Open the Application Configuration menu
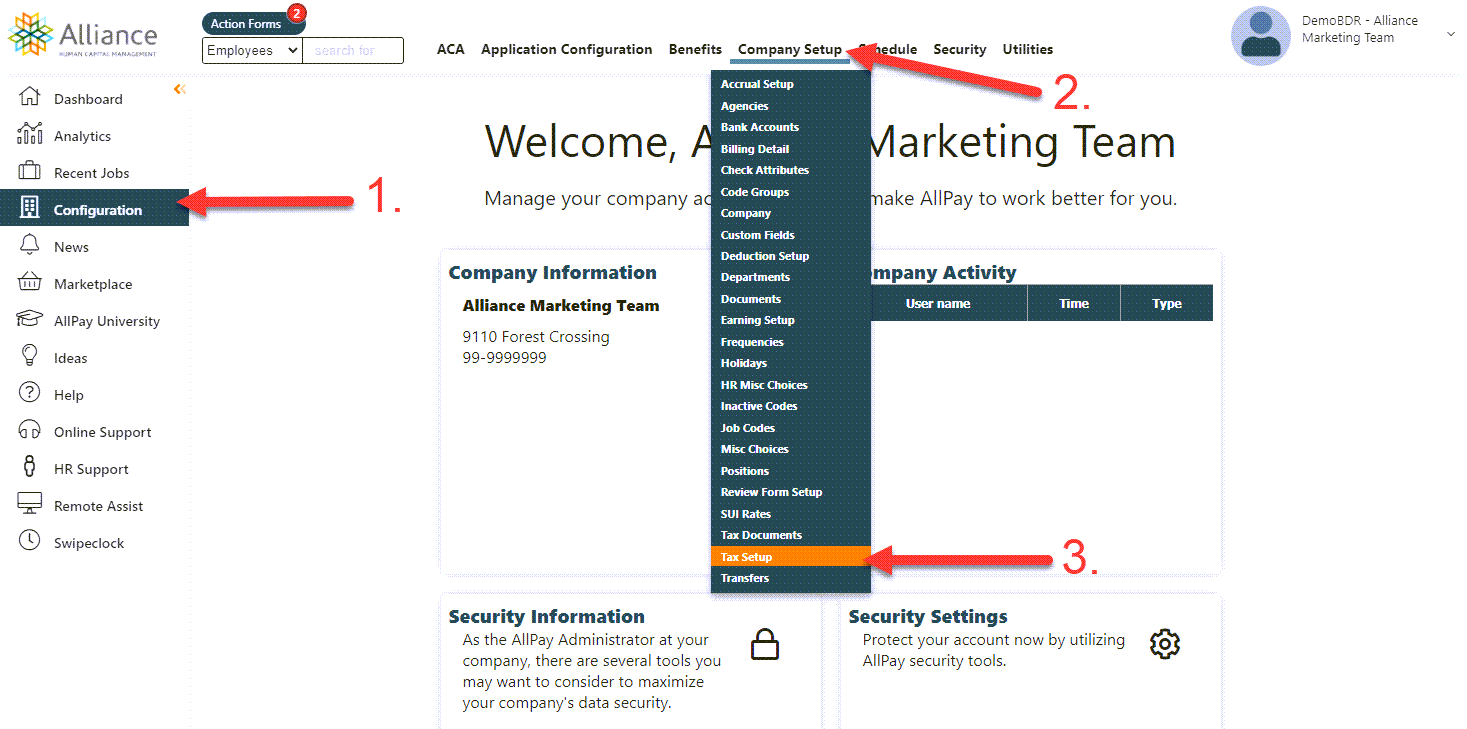1467x729 pixels. pos(567,49)
